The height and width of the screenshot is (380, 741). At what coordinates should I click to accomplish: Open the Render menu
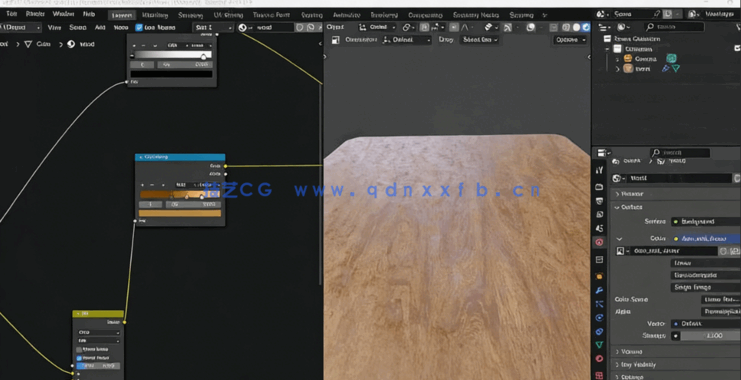(x=35, y=14)
